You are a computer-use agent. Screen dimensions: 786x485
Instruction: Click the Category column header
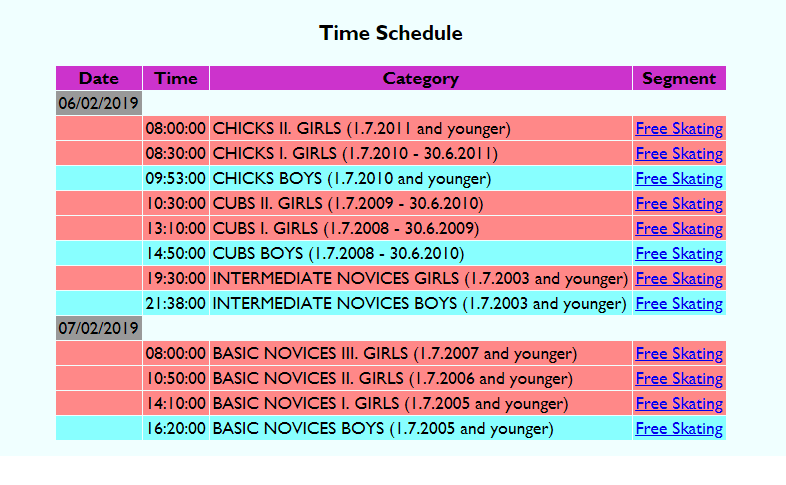(x=421, y=78)
